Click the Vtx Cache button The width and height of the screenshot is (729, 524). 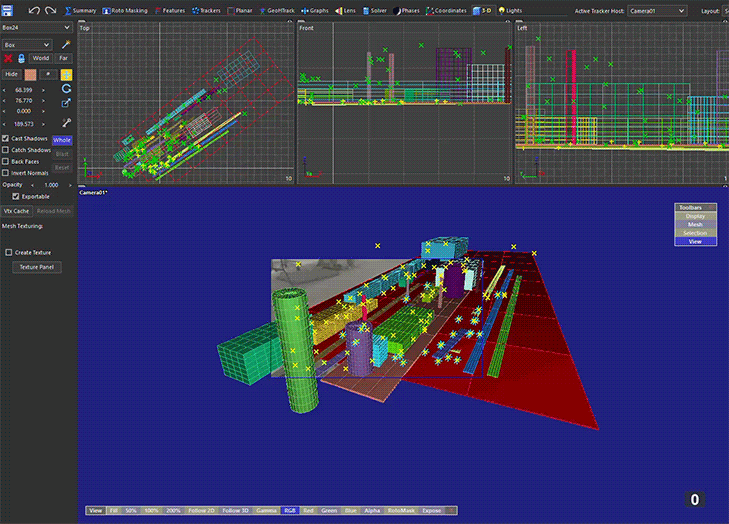click(x=16, y=211)
